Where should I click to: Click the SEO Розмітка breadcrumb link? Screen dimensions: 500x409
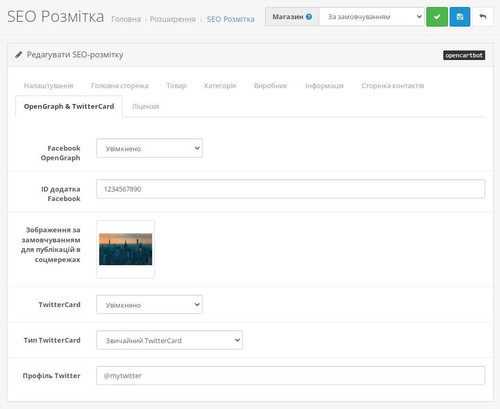click(x=230, y=19)
